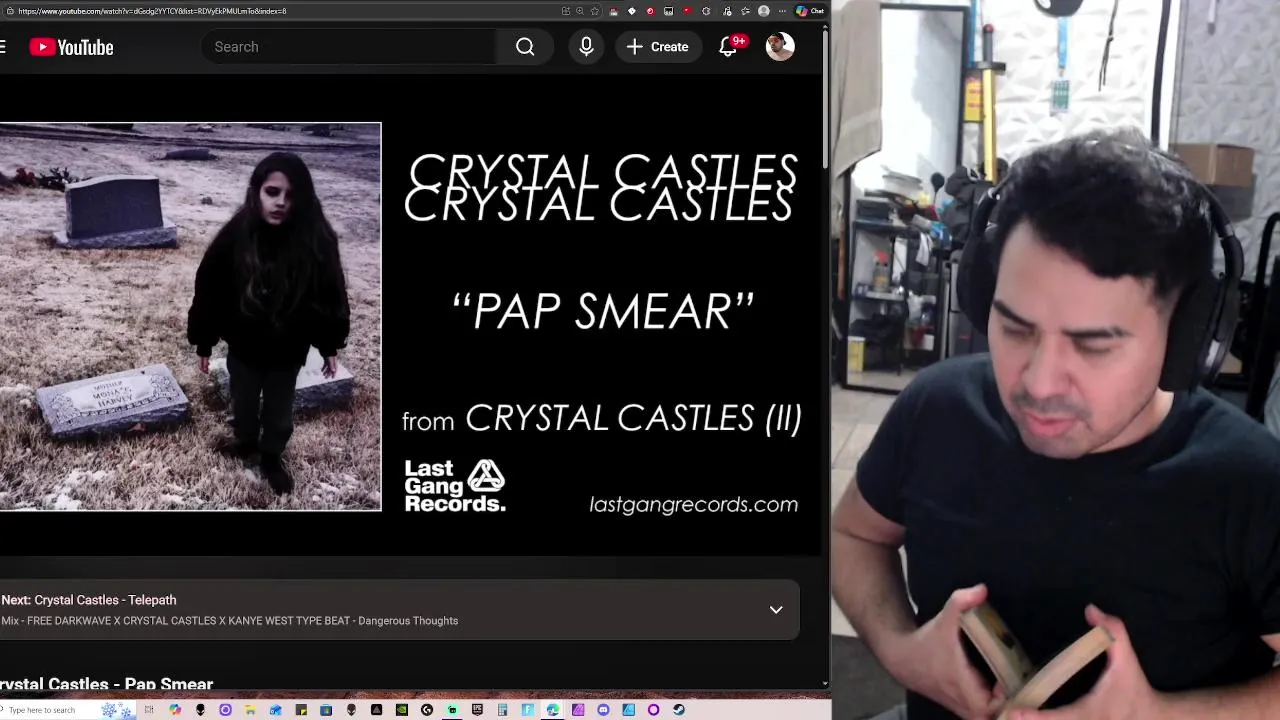The width and height of the screenshot is (1280, 720).
Task: Open Logitech G HUB taskbar icon
Action: [x=427, y=710]
